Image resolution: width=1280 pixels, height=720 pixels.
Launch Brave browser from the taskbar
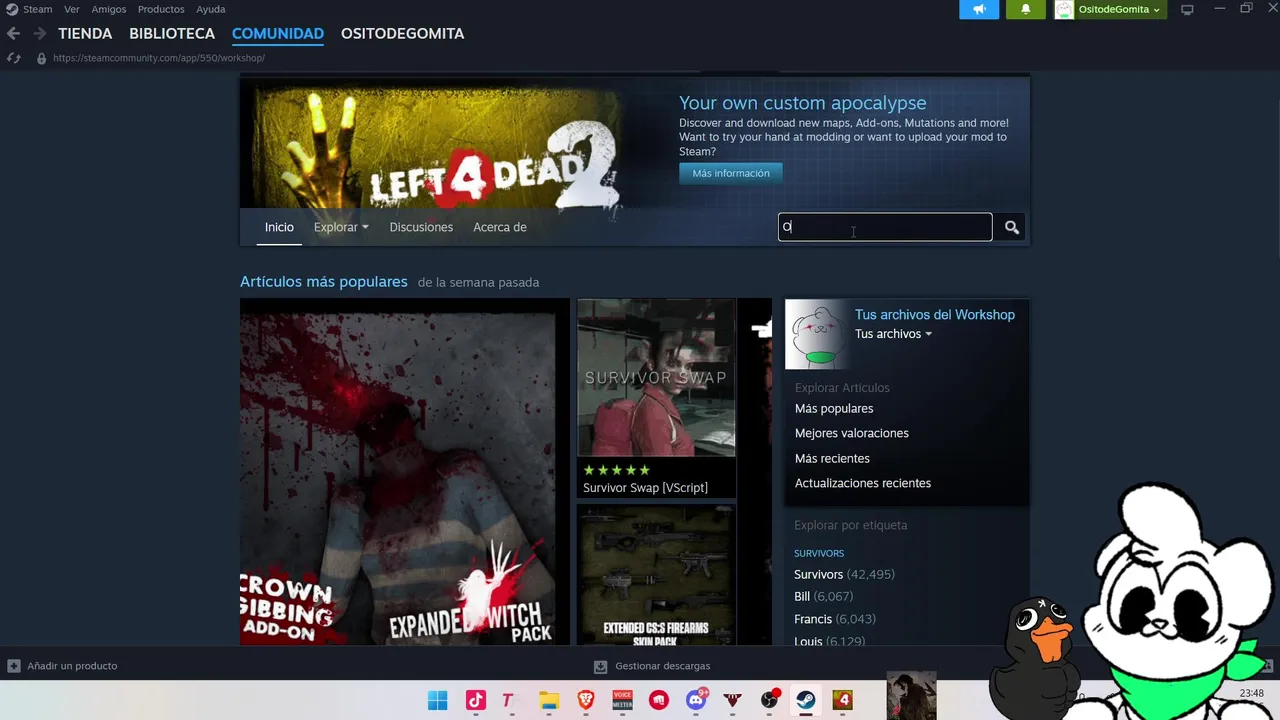click(585, 700)
